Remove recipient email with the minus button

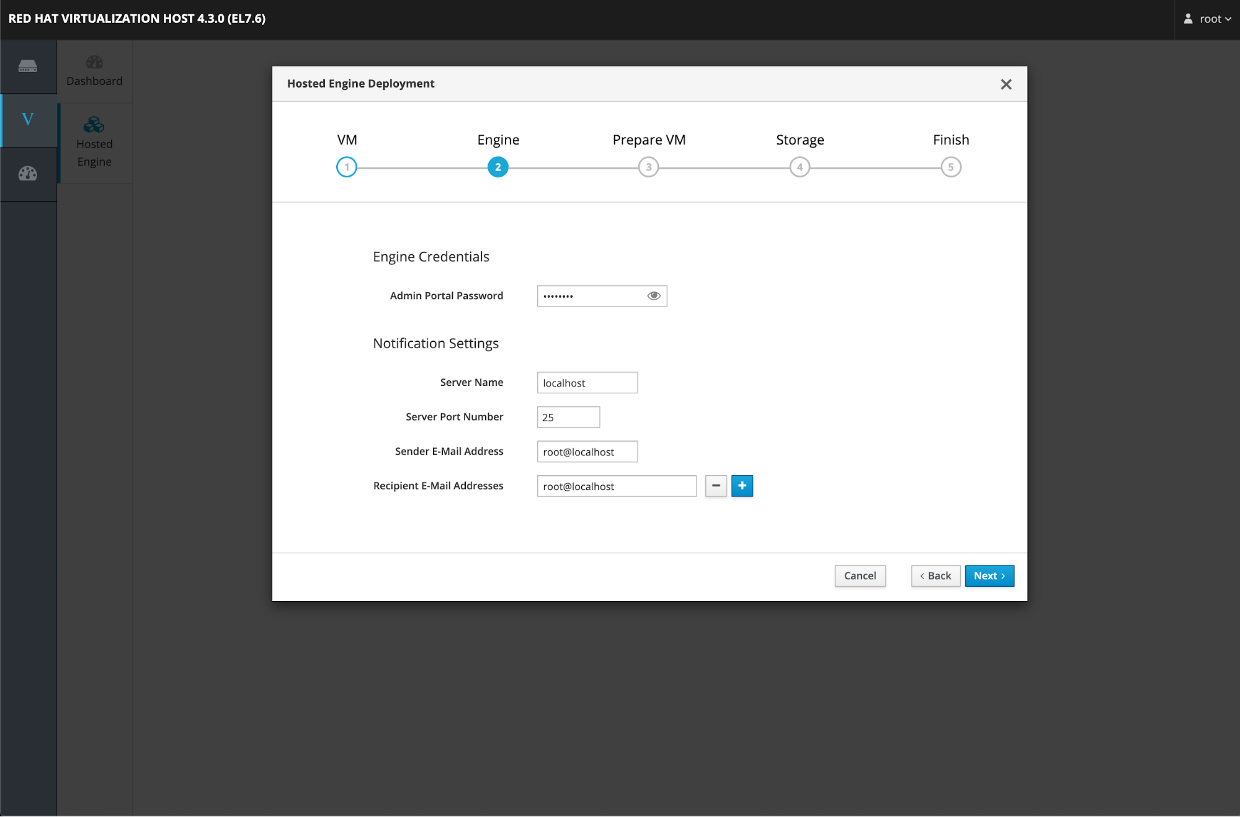[x=716, y=486]
